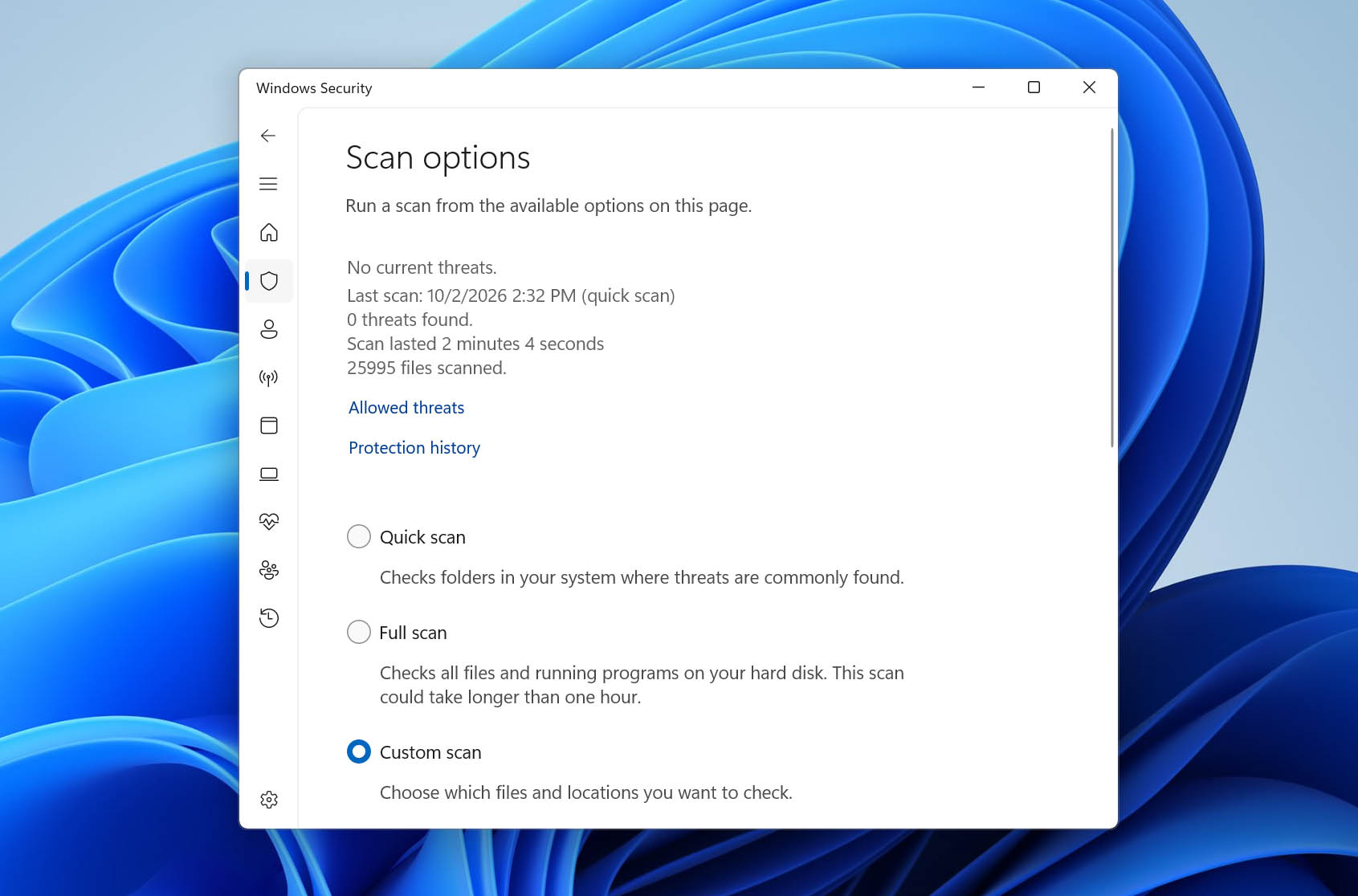Open Settings gear icon in sidebar
Image resolution: width=1358 pixels, height=896 pixels.
point(269,800)
